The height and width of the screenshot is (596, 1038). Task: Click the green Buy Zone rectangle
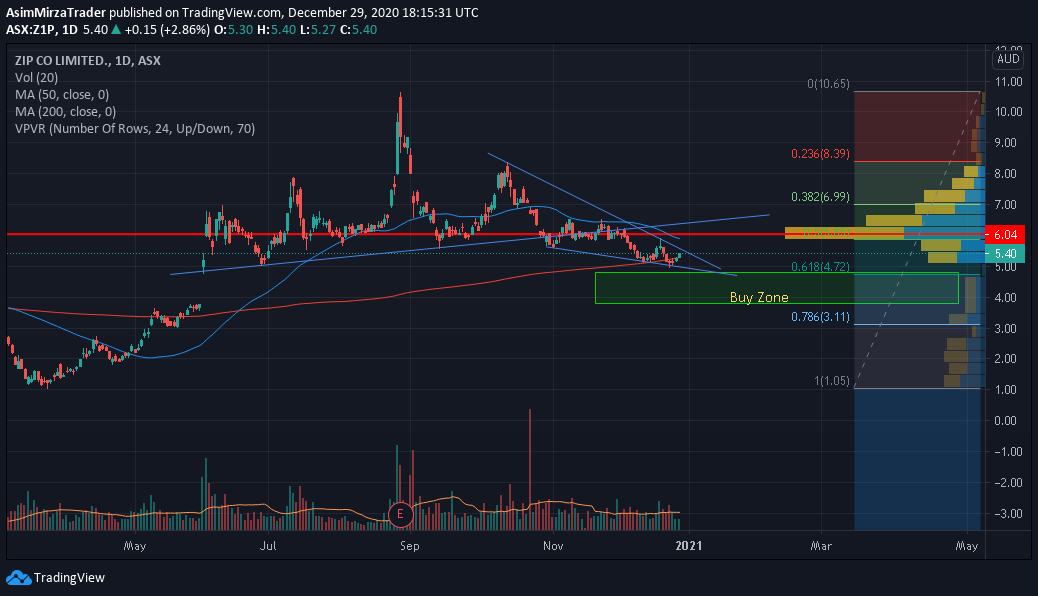tap(777, 288)
